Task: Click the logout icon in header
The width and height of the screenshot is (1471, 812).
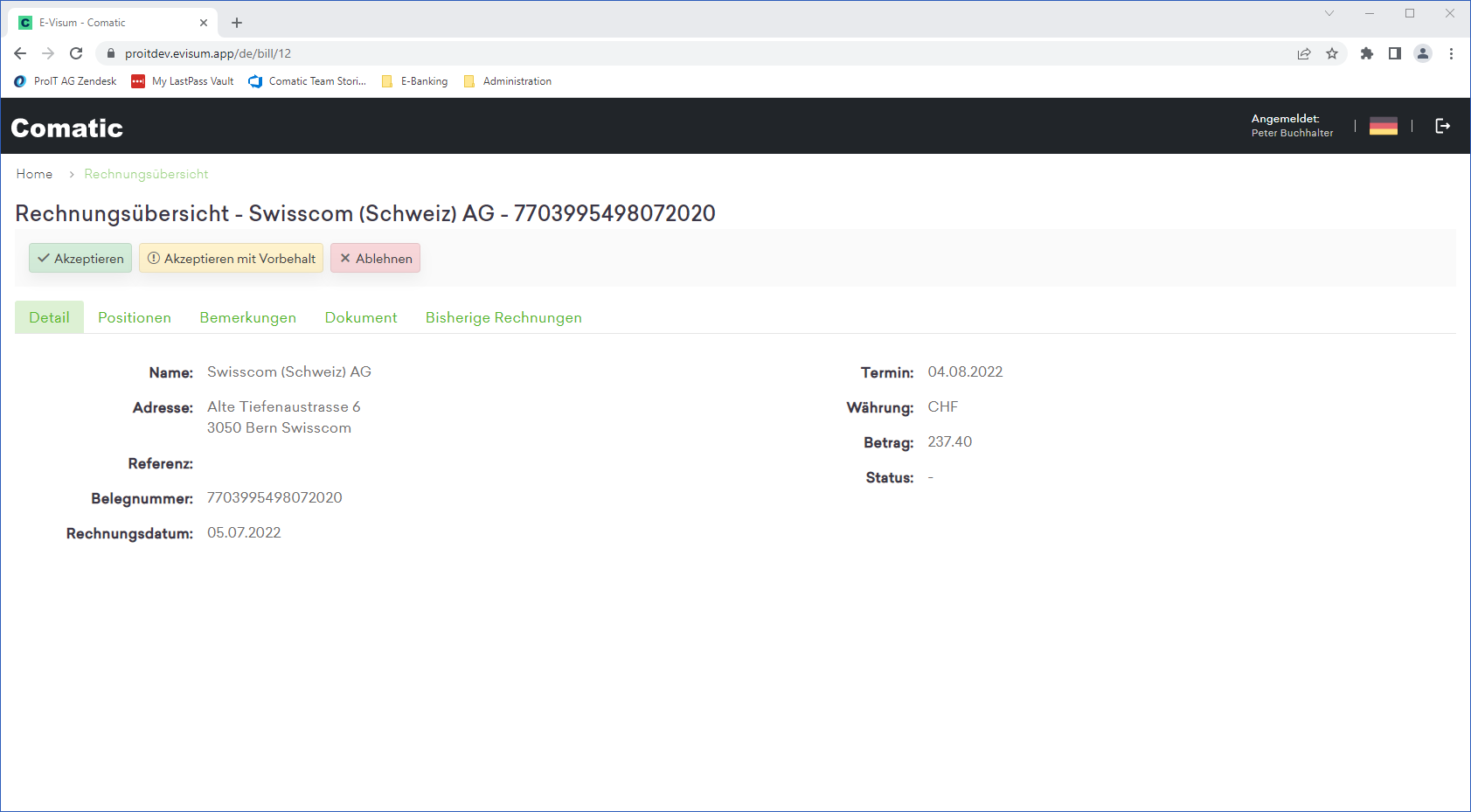Action: pos(1443,126)
